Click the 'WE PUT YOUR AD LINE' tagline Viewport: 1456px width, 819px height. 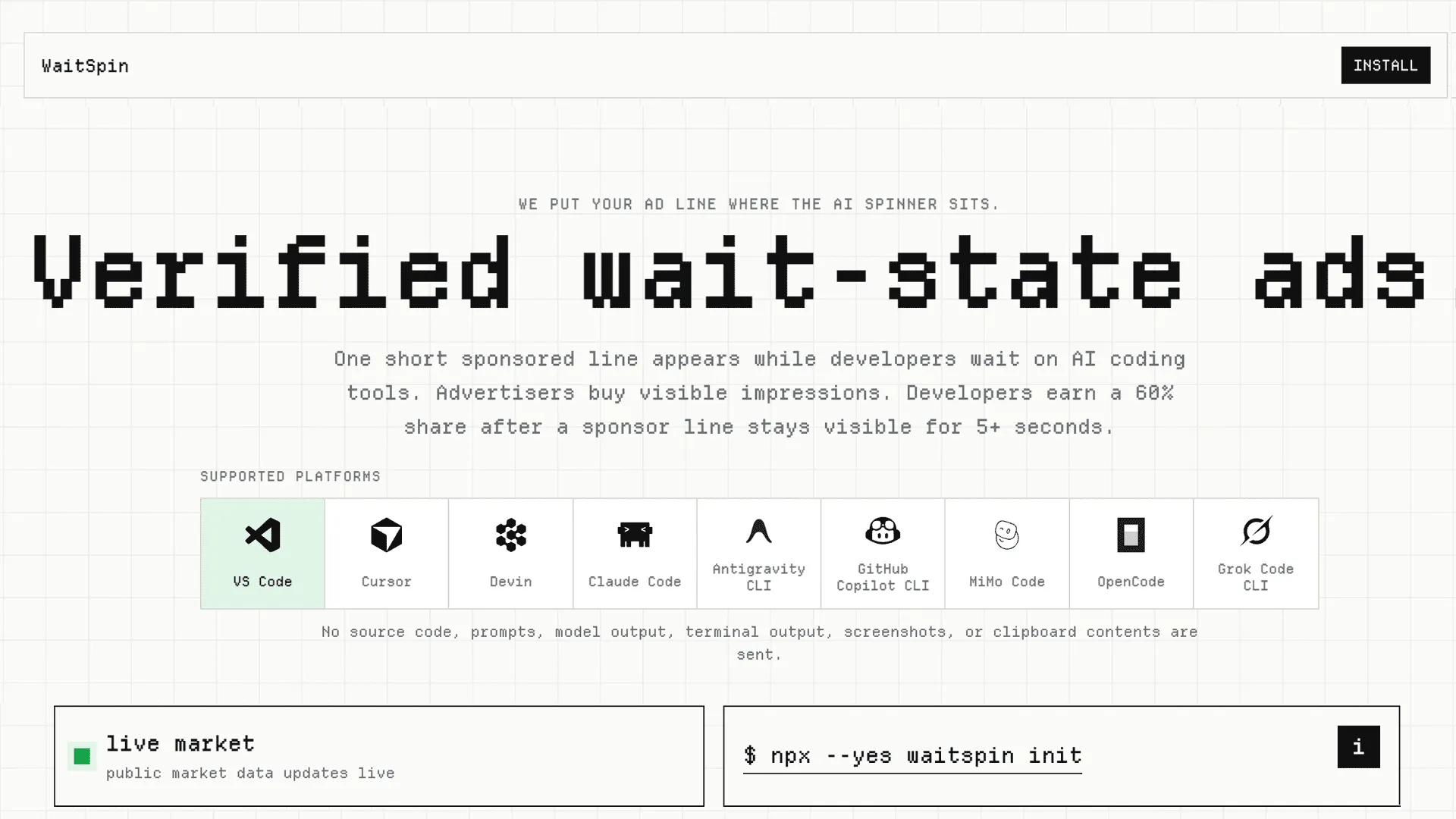759,204
